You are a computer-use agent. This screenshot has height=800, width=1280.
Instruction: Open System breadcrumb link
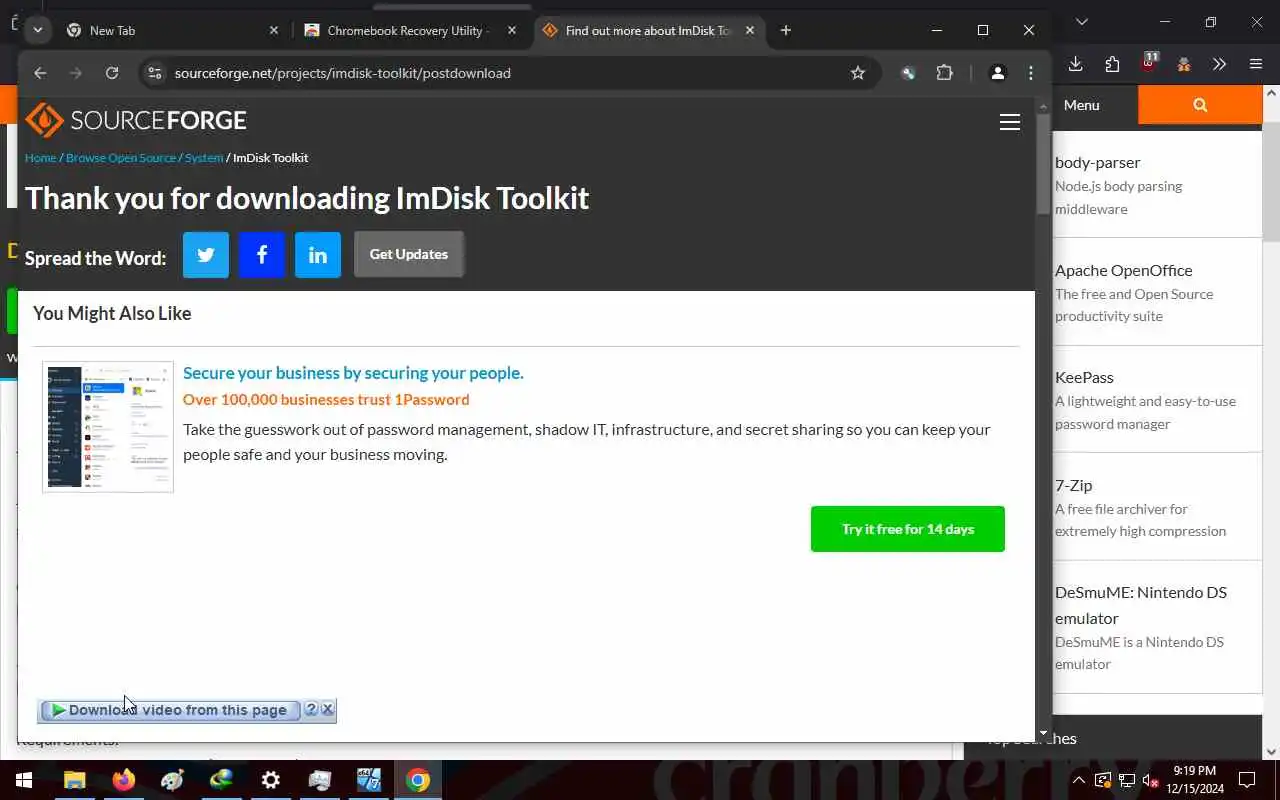(204, 158)
